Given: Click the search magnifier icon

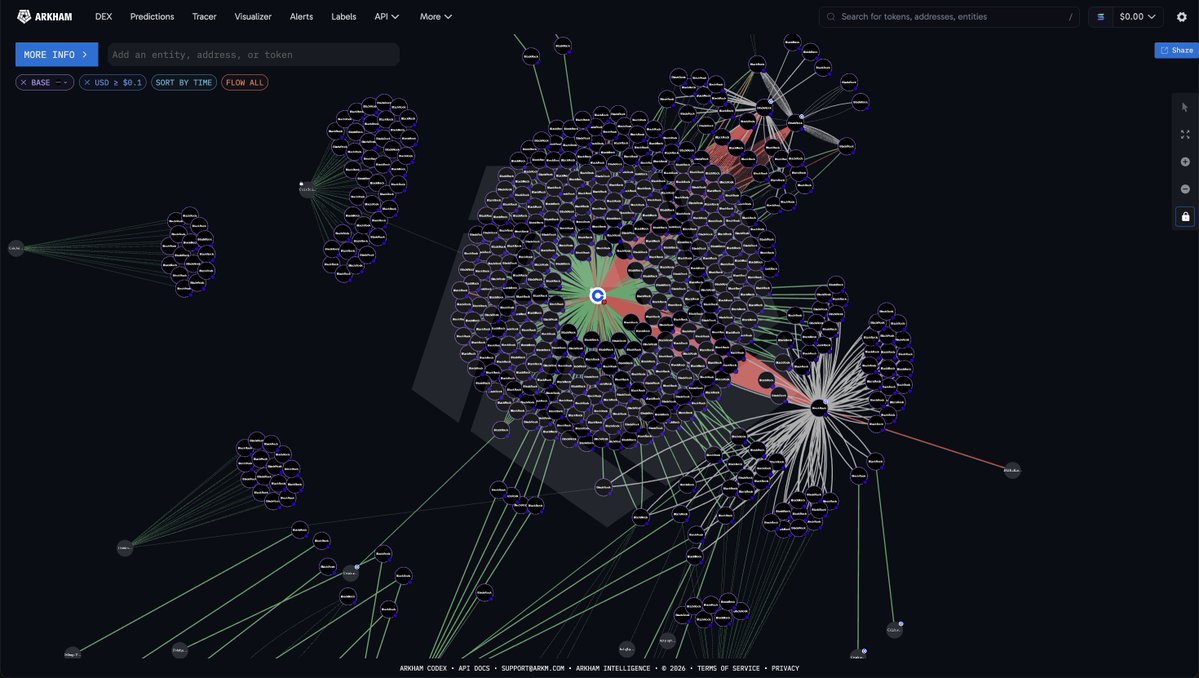Looking at the screenshot, I should (x=831, y=17).
